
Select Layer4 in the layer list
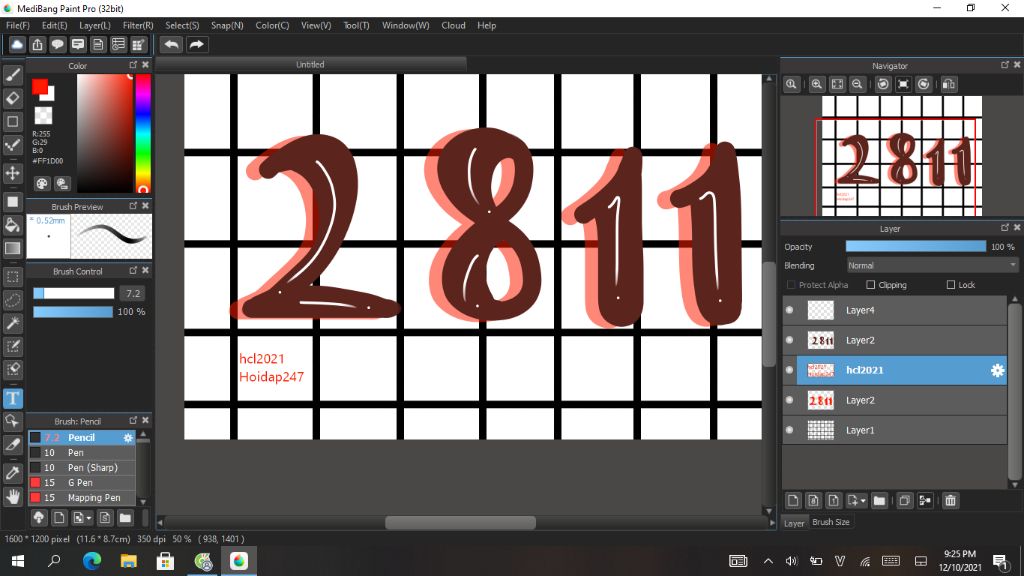[894, 310]
